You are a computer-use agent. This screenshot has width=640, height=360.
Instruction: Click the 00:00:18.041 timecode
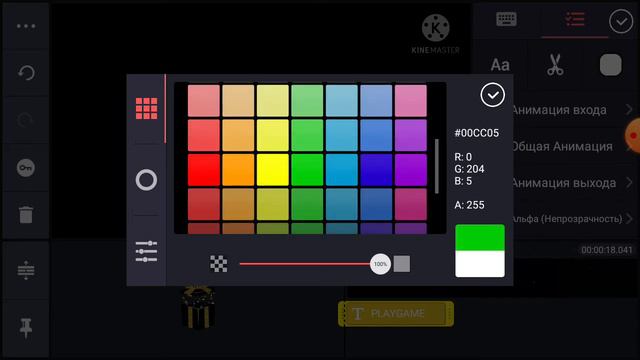(607, 250)
